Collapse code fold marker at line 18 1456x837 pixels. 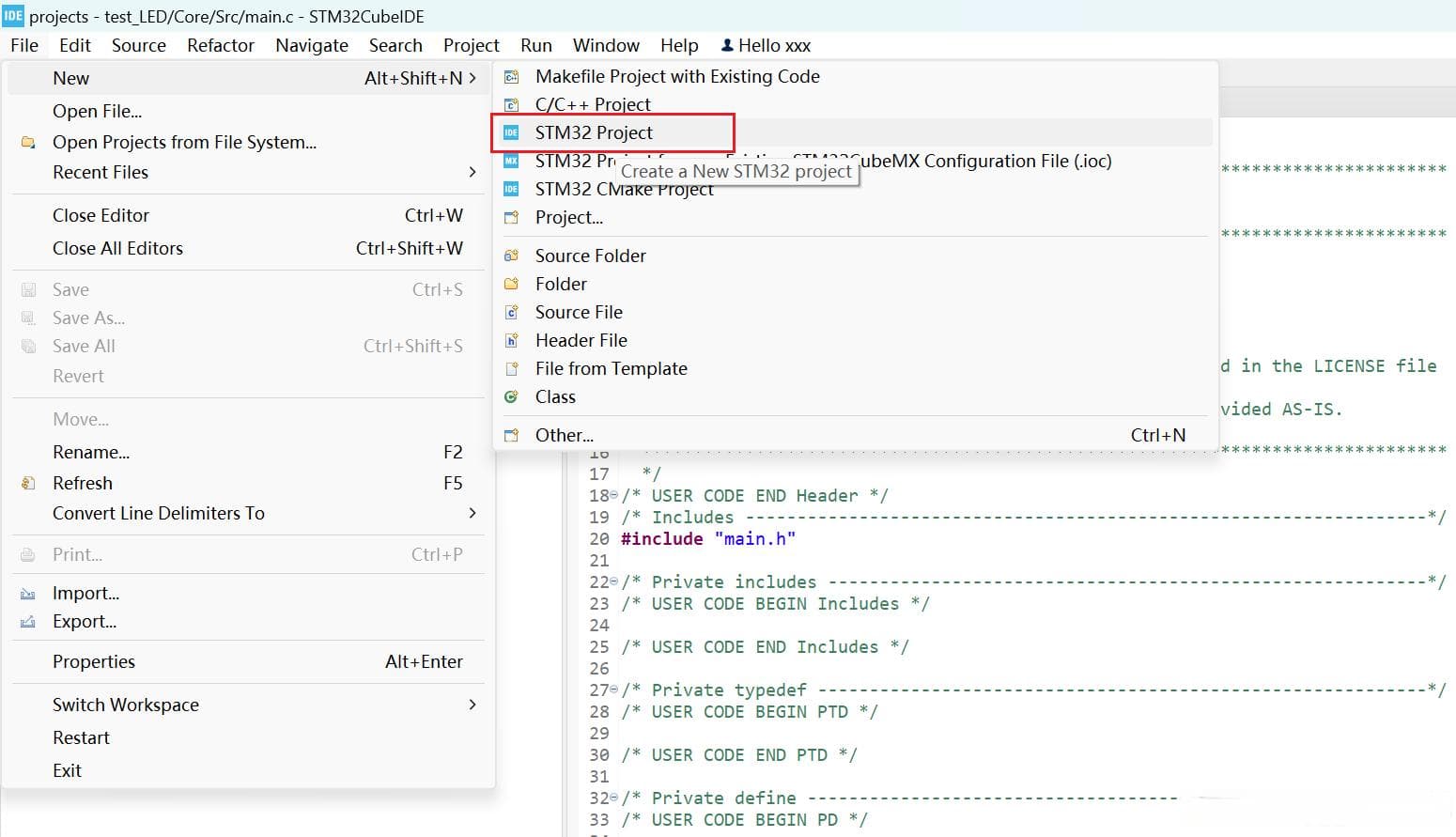coord(614,495)
